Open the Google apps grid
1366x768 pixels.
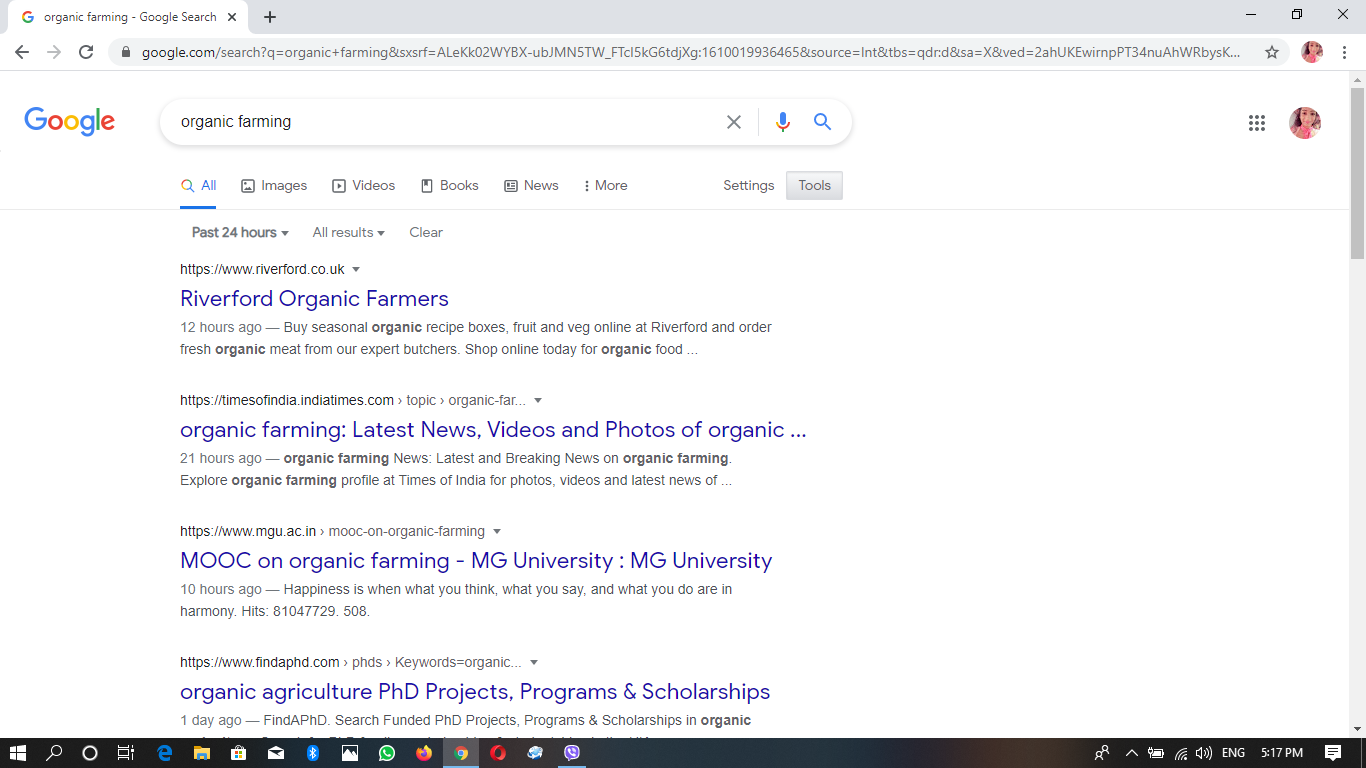1257,123
